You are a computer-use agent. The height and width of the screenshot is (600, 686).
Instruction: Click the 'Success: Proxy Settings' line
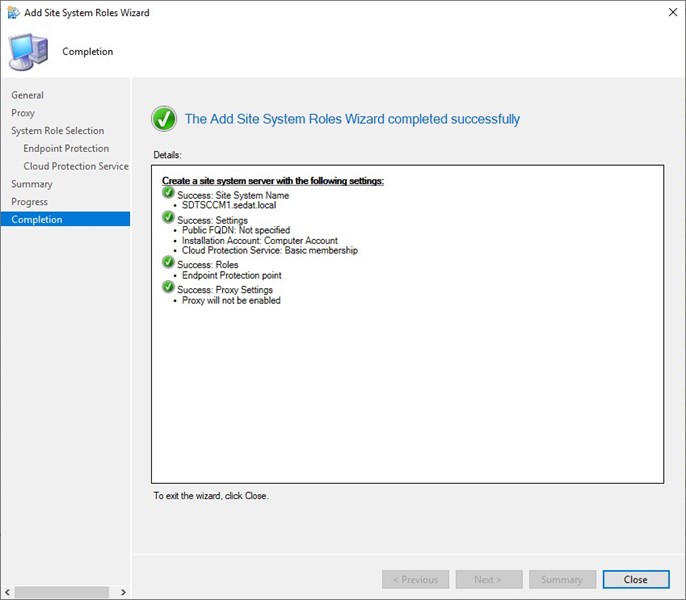pos(225,290)
